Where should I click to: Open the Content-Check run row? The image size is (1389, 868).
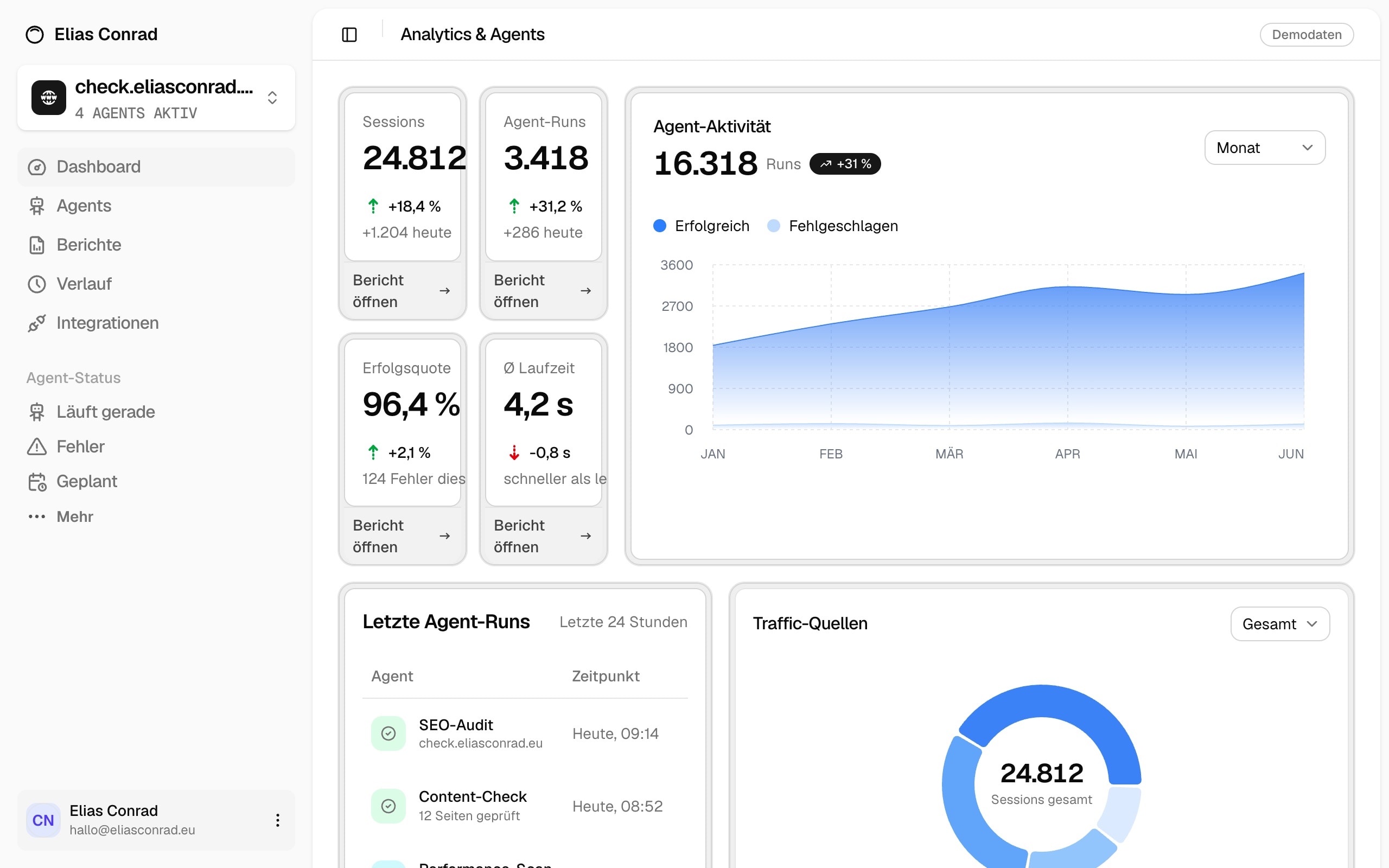coord(525,807)
